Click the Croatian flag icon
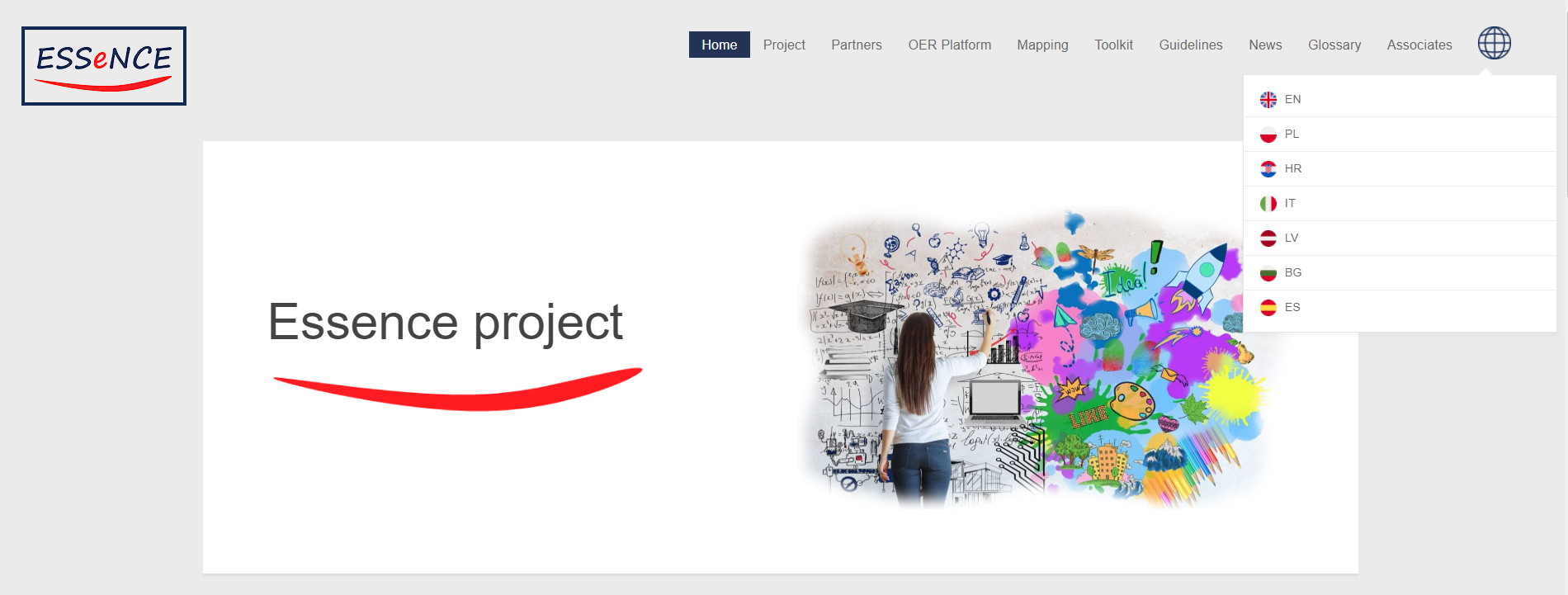Viewport: 1568px width, 595px height. tap(1268, 169)
